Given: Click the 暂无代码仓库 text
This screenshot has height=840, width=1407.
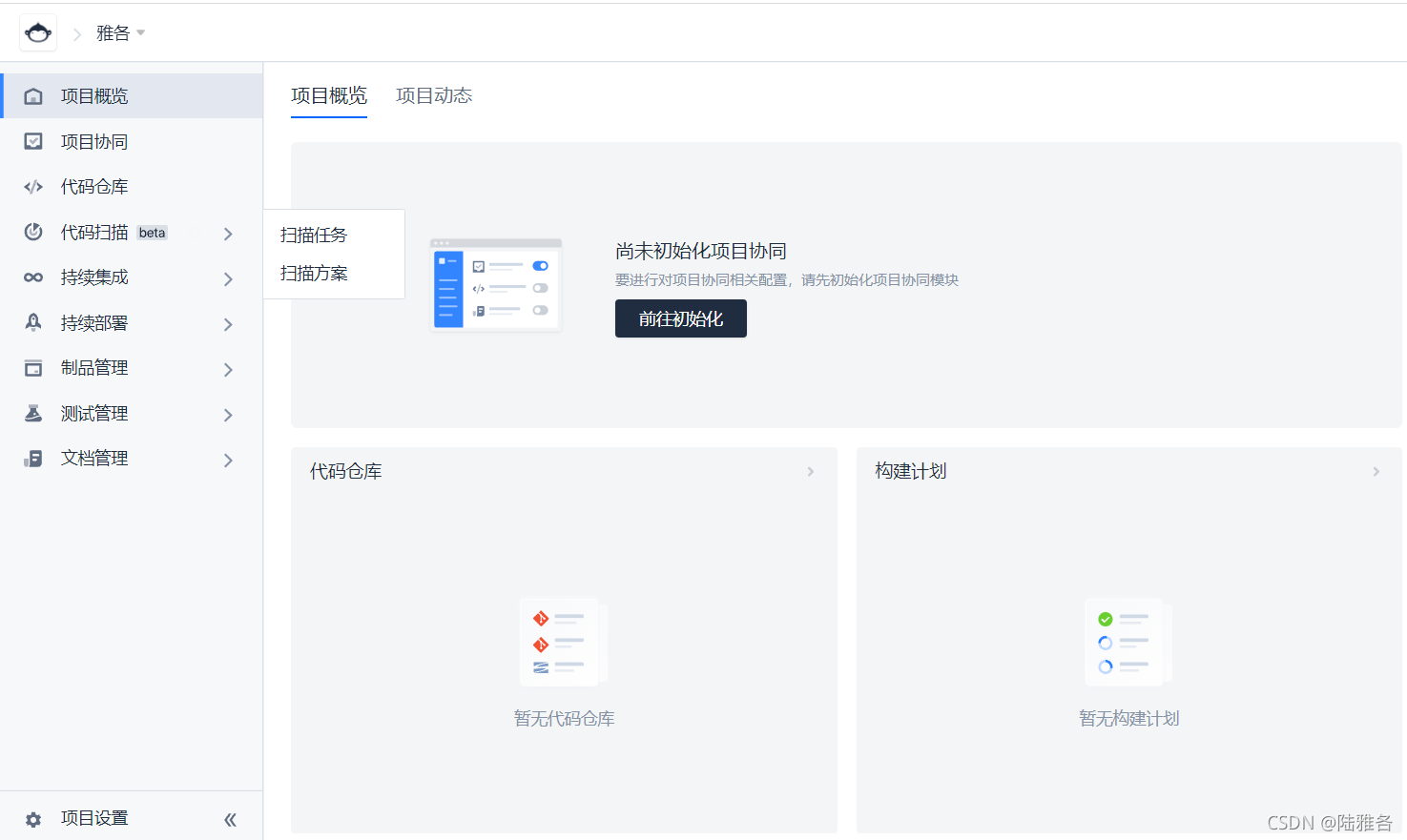Looking at the screenshot, I should (x=564, y=719).
